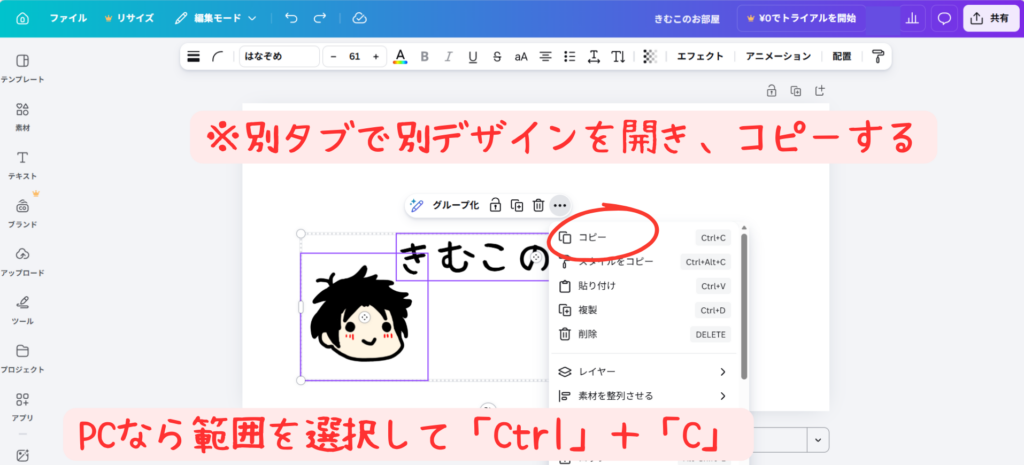1024x465 pixels.
Task: Open the ブランド sidebar panel
Action: 22,214
